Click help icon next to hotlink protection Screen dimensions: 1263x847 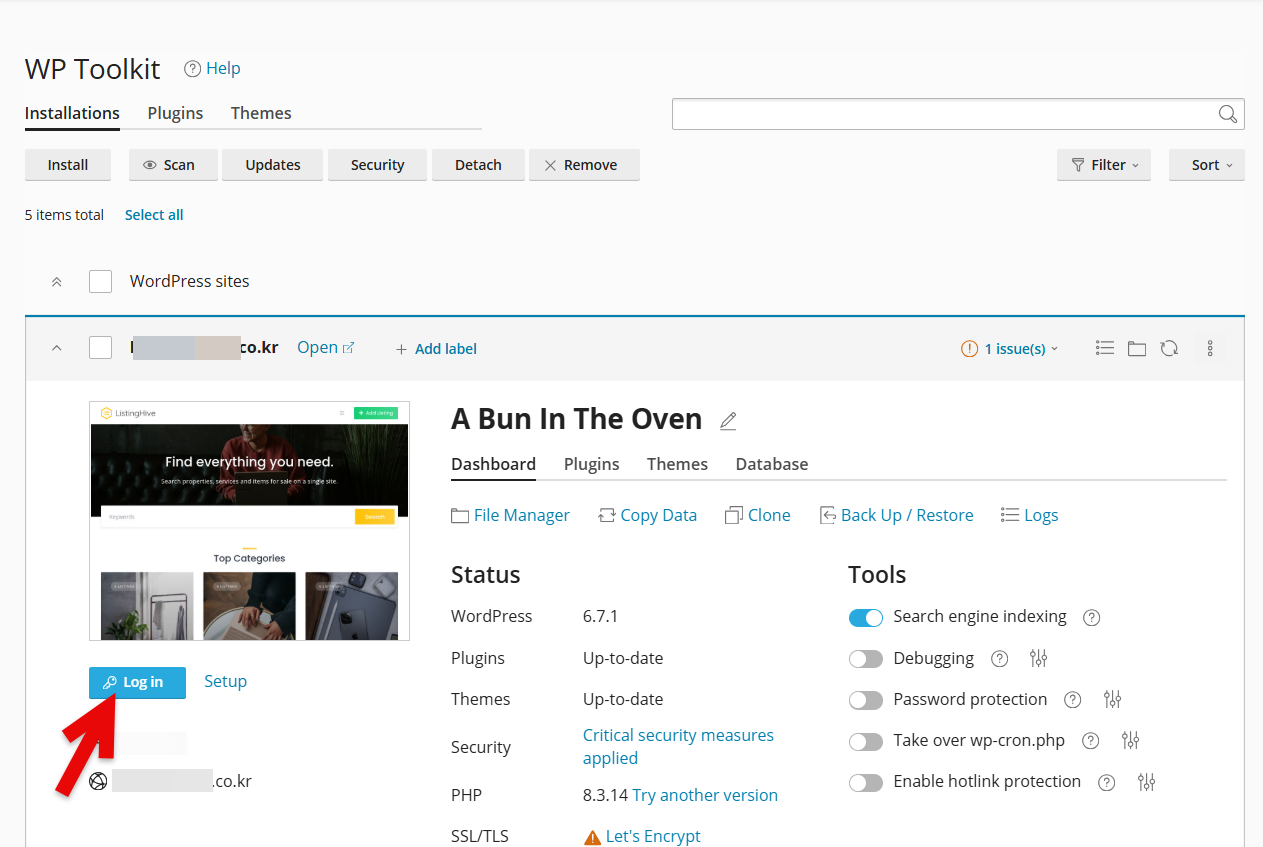pos(1107,783)
